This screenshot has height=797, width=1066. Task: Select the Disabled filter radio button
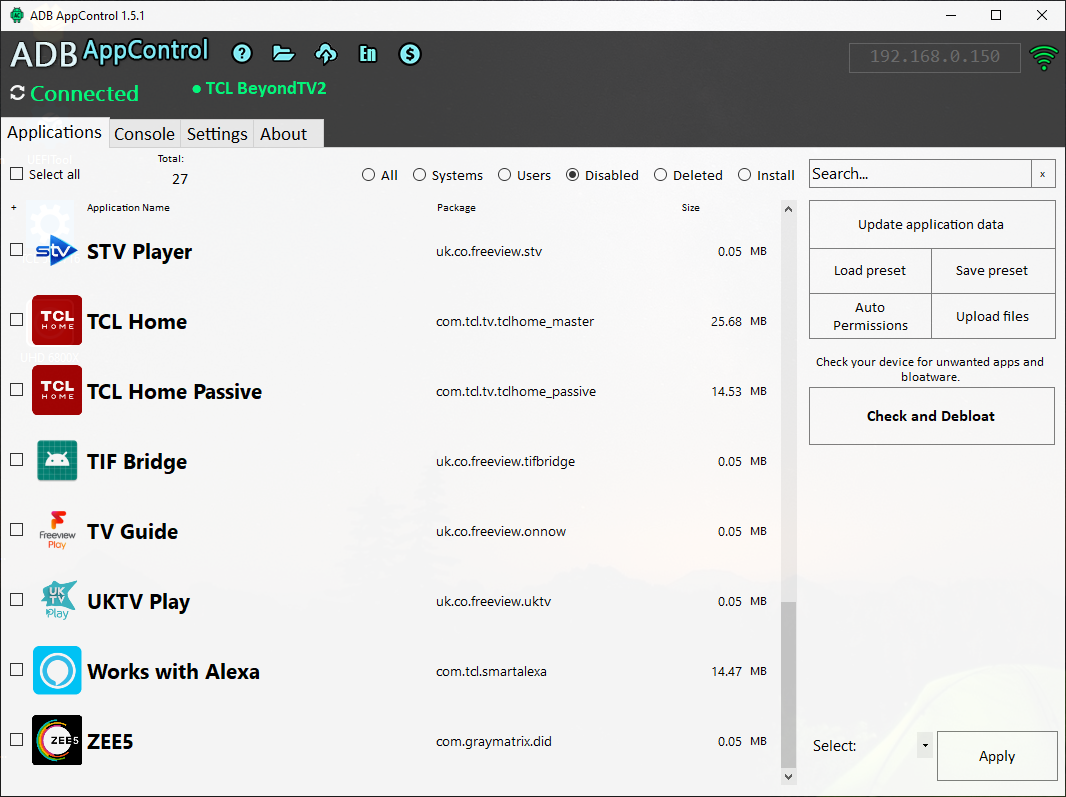(572, 175)
